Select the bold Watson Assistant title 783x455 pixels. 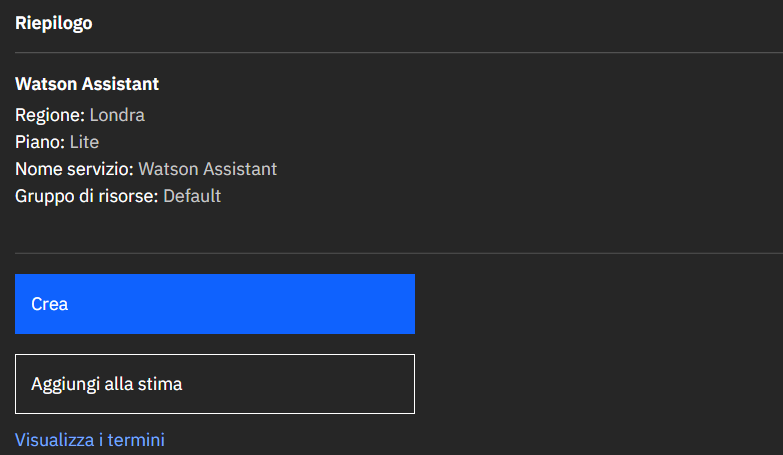point(87,84)
